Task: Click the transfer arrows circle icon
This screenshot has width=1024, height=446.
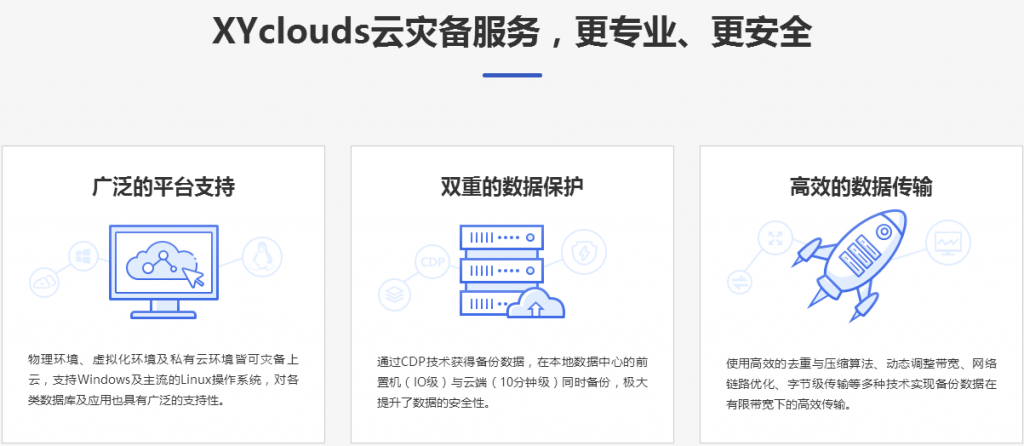Action: [x=740, y=282]
